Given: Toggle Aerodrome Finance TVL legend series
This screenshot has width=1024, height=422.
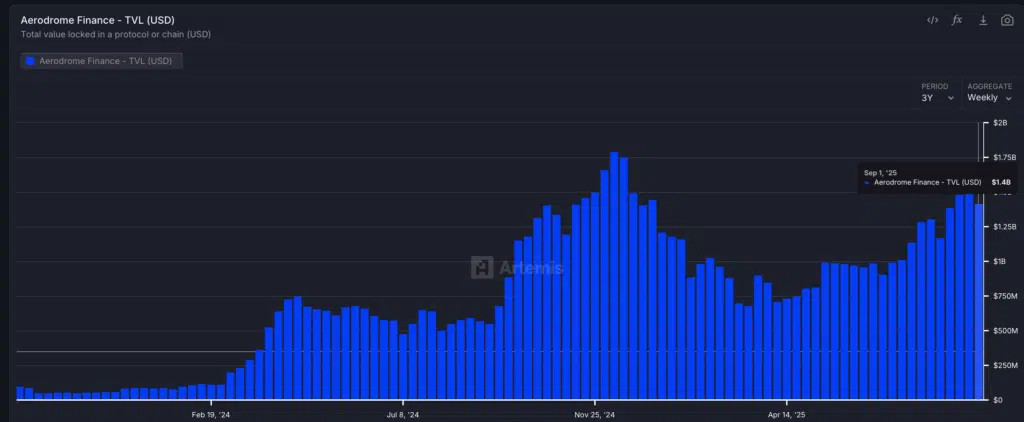Looking at the screenshot, I should coord(104,61).
